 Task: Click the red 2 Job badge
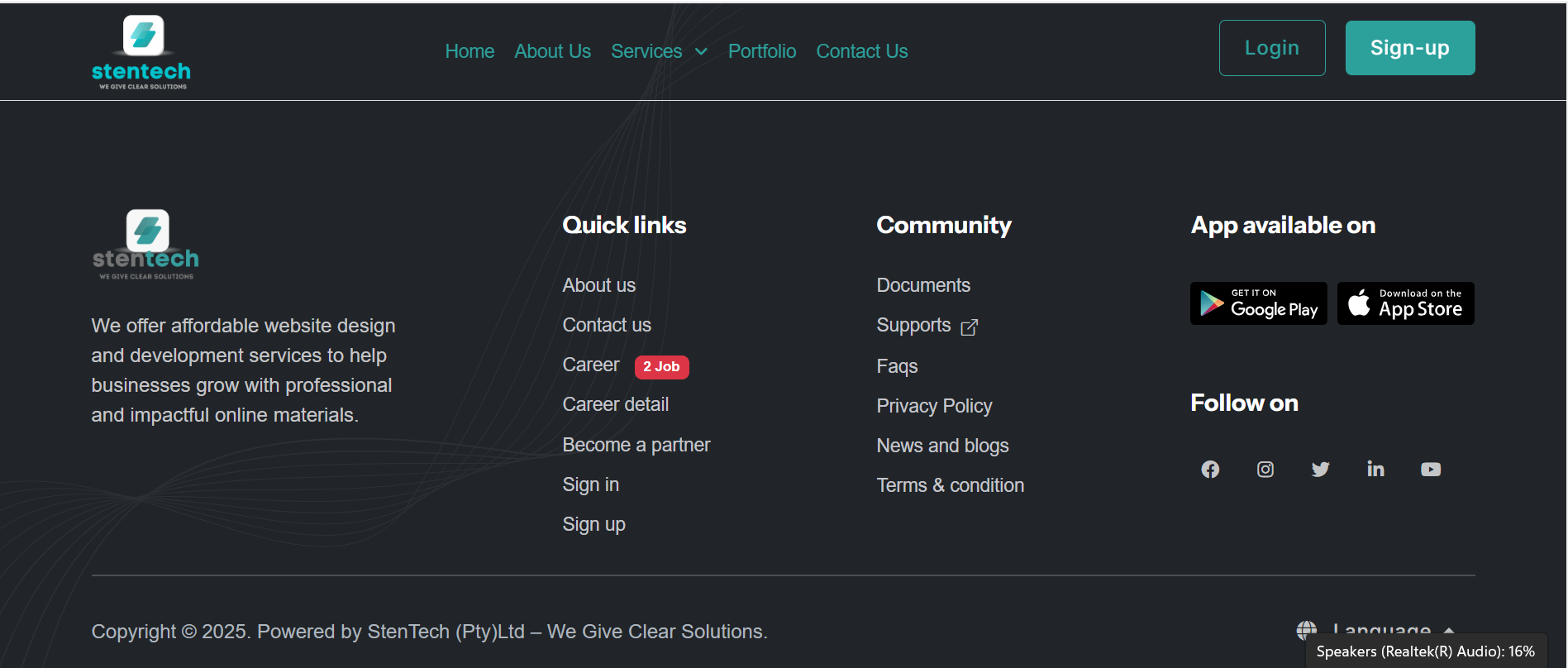point(661,366)
